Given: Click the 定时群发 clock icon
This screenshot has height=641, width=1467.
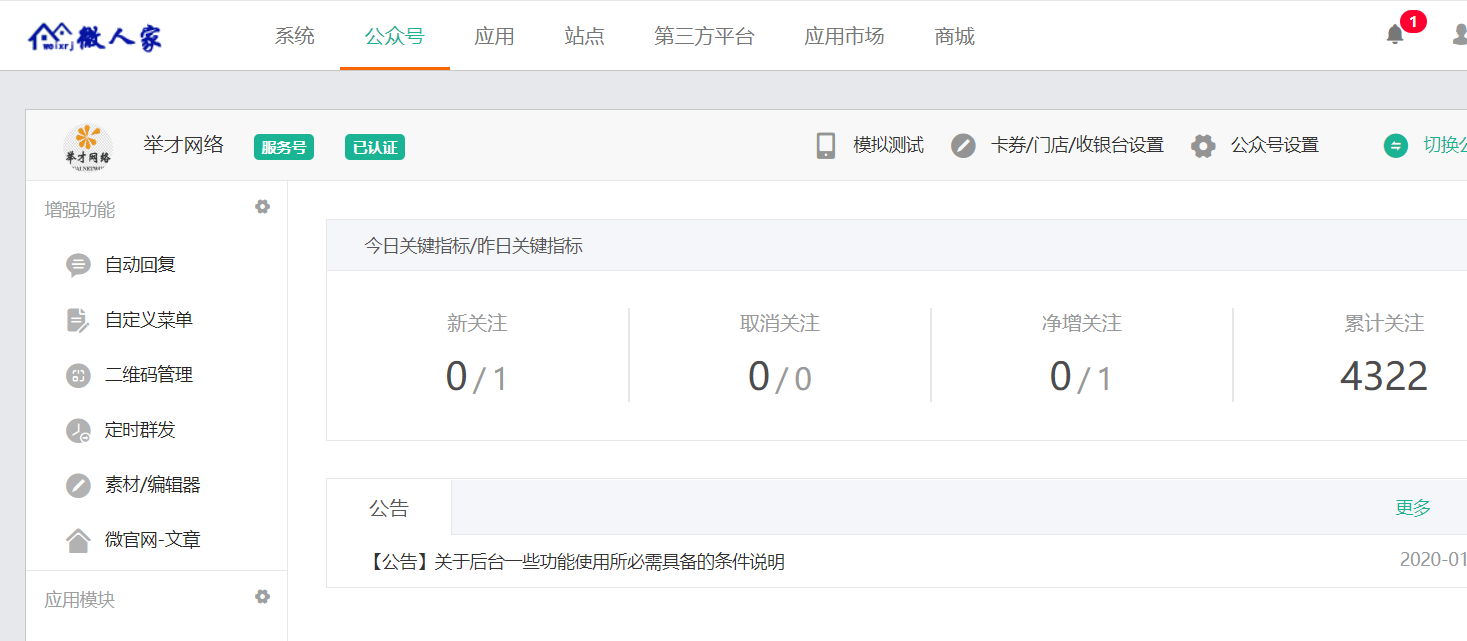Looking at the screenshot, I should [78, 431].
